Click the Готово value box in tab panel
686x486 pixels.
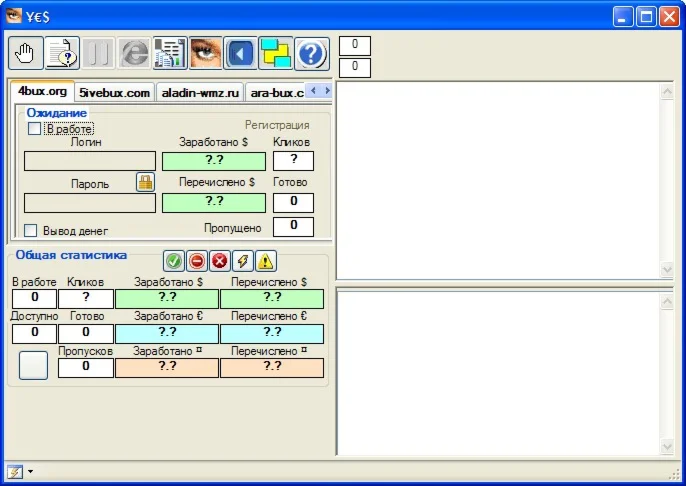pyautogui.click(x=294, y=203)
